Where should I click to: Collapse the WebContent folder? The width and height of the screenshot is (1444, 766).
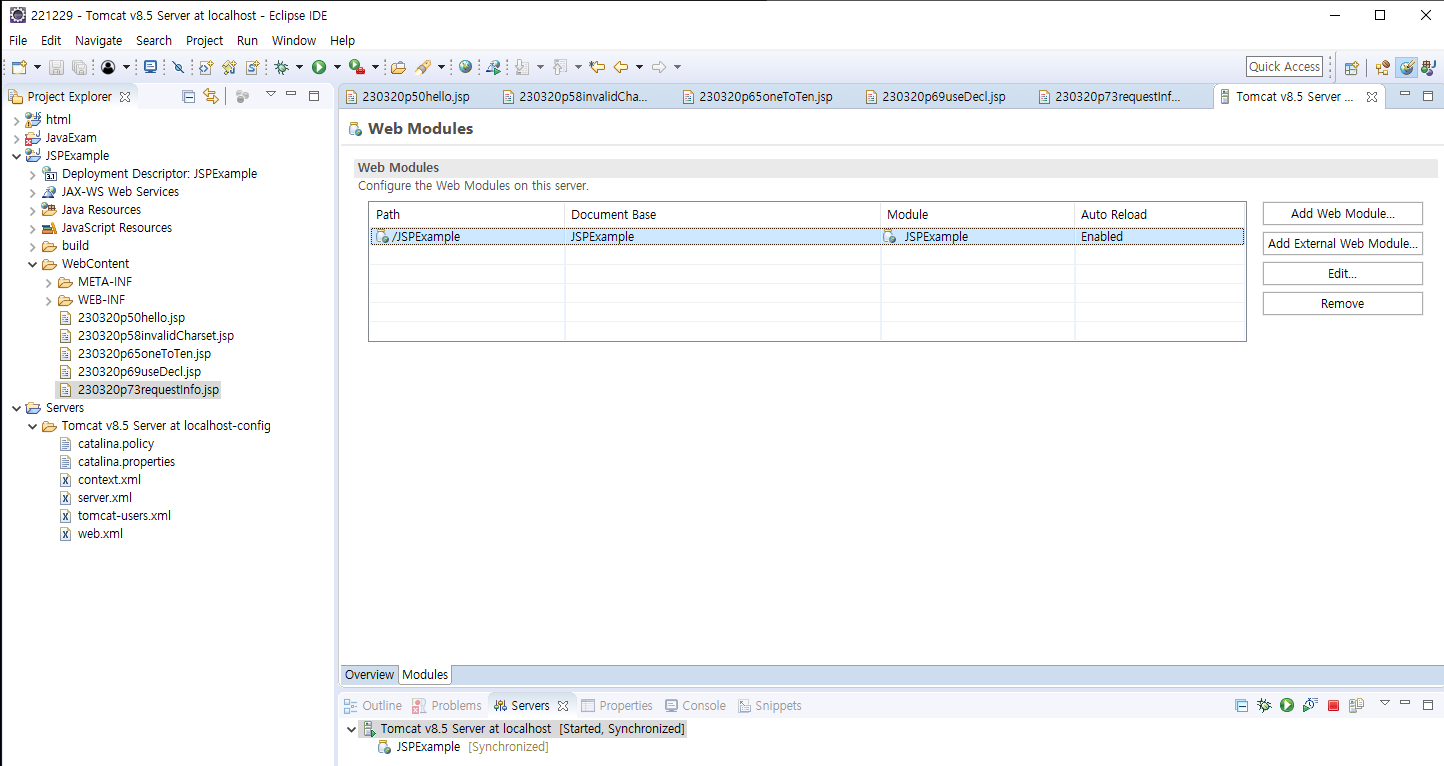pos(32,264)
